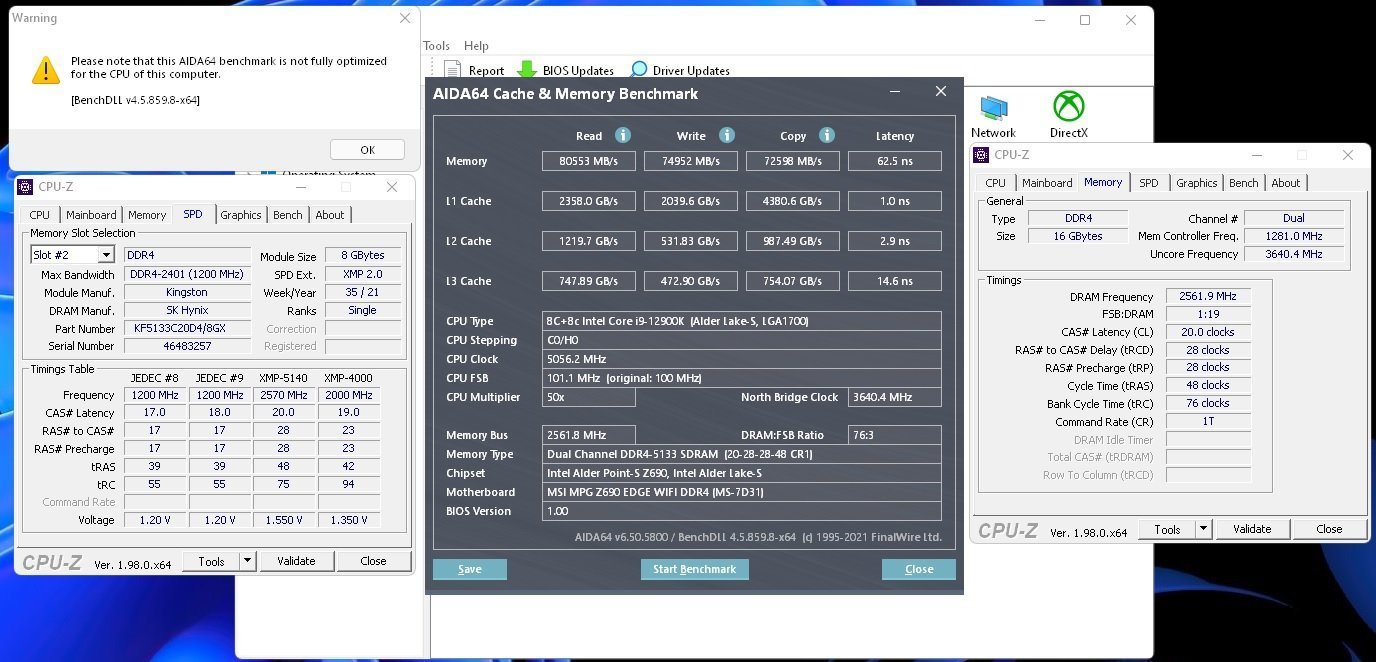
Task: Click Tools button in CPU-Z Memory window
Action: (x=1168, y=529)
